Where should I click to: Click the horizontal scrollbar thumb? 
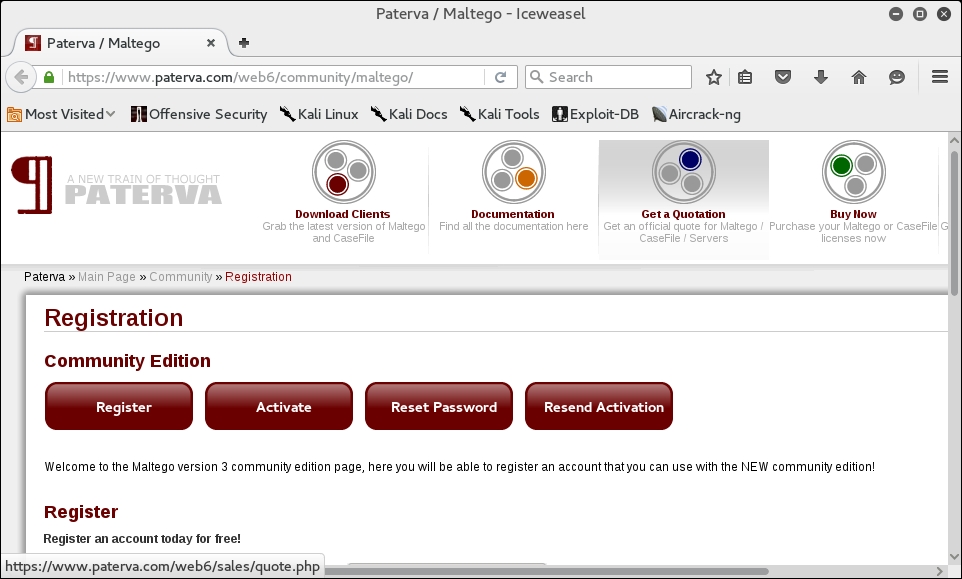click(547, 571)
